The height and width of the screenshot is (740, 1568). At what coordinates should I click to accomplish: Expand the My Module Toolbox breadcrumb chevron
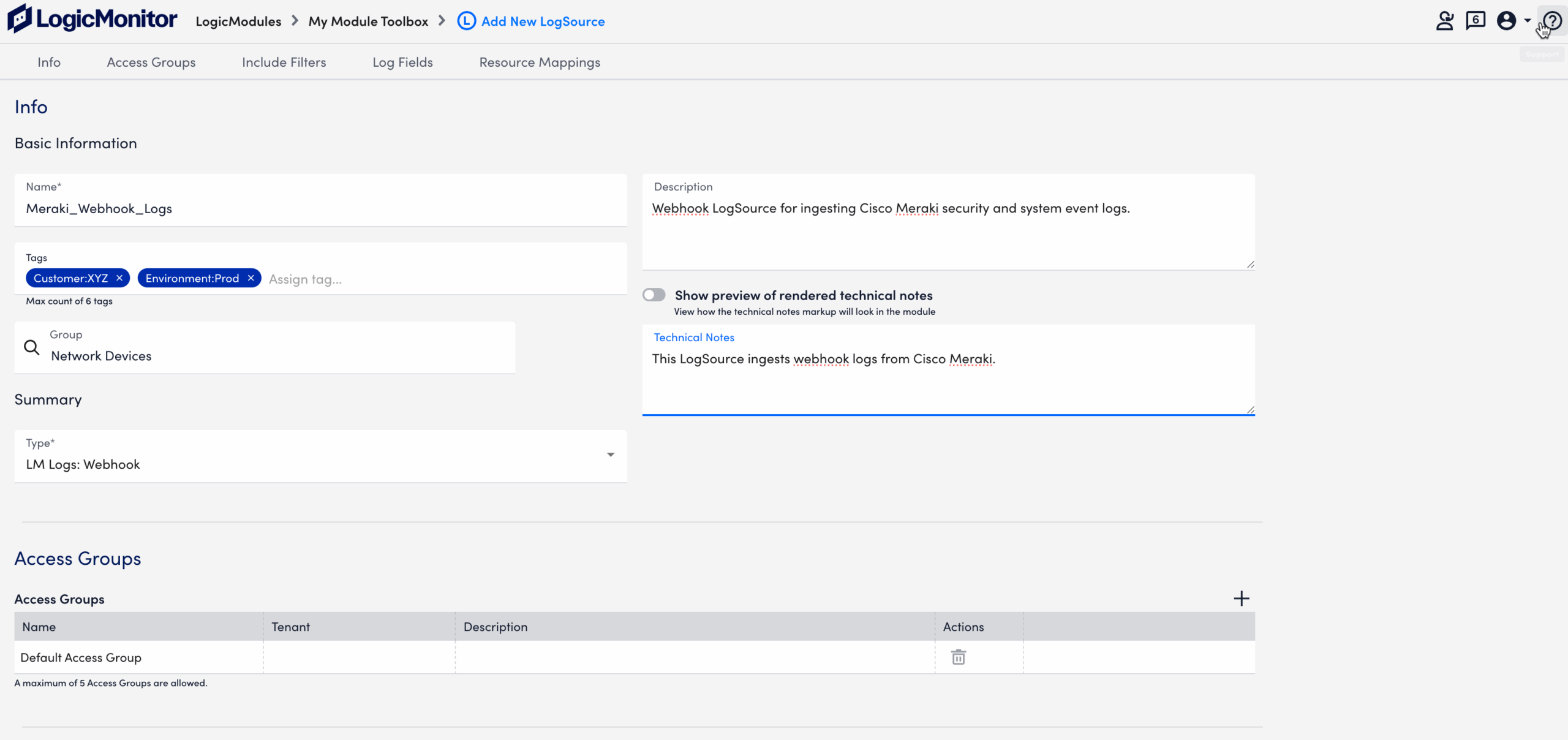442,20
